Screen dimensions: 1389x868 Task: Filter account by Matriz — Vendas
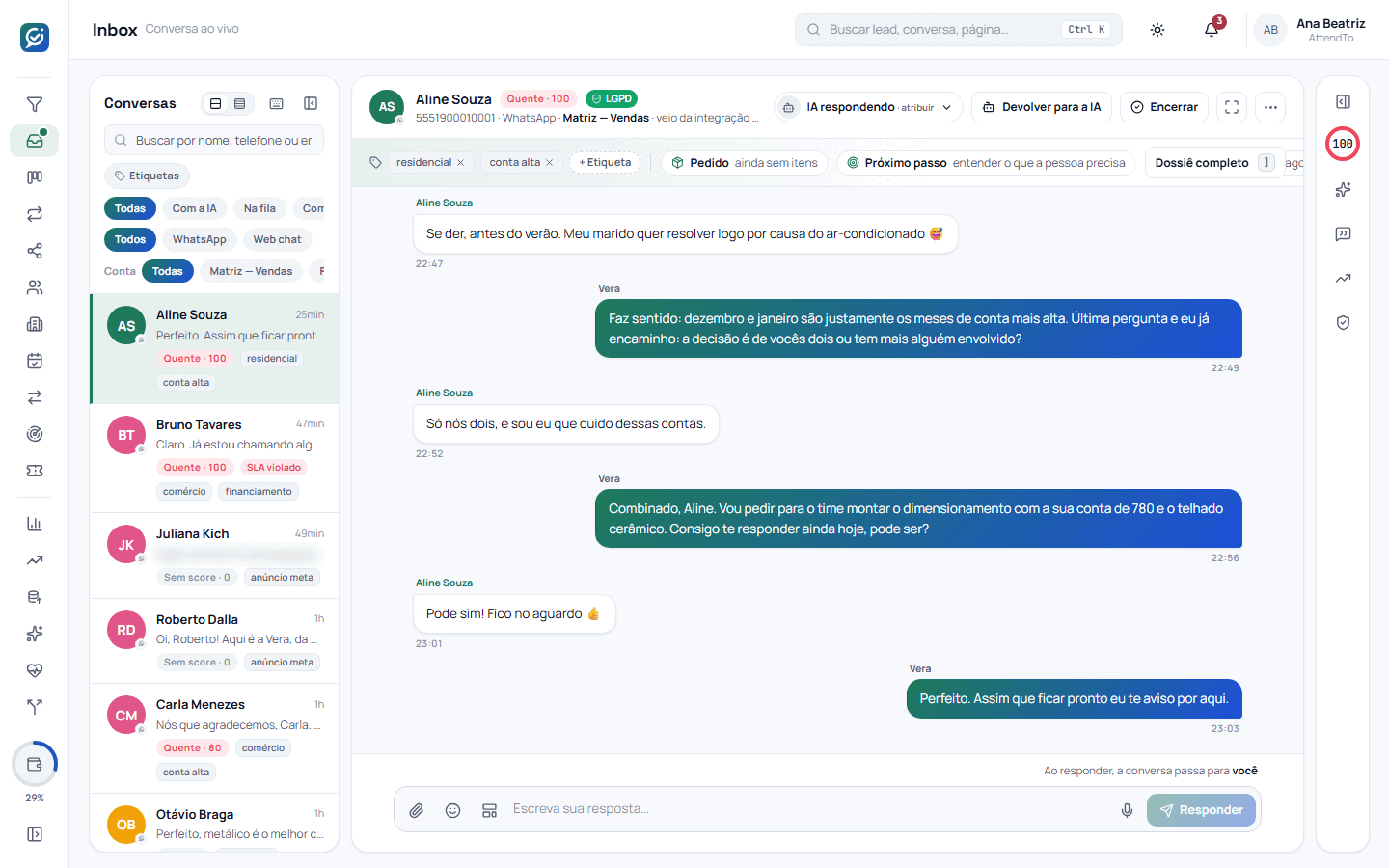(251, 271)
